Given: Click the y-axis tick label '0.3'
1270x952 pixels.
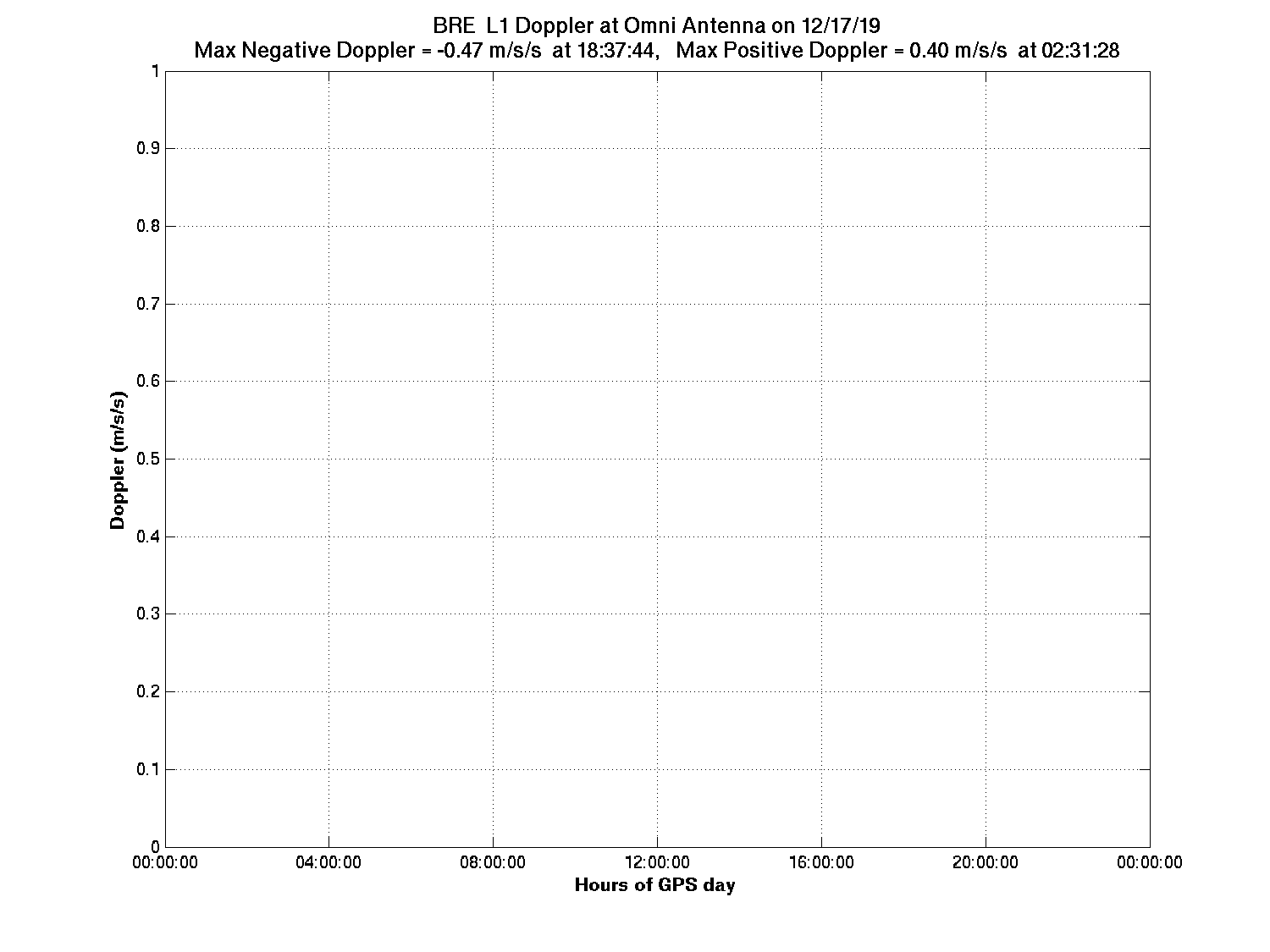Looking at the screenshot, I should [x=148, y=614].
